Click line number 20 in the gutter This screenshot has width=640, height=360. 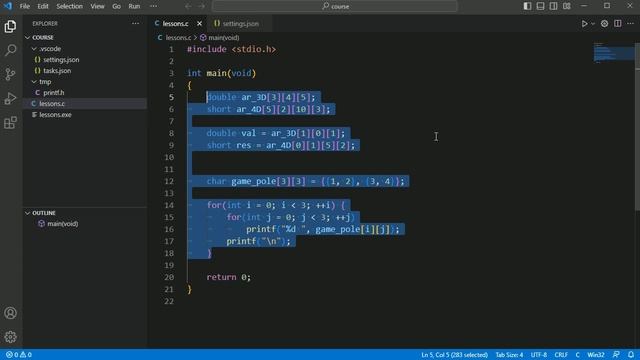[169, 277]
